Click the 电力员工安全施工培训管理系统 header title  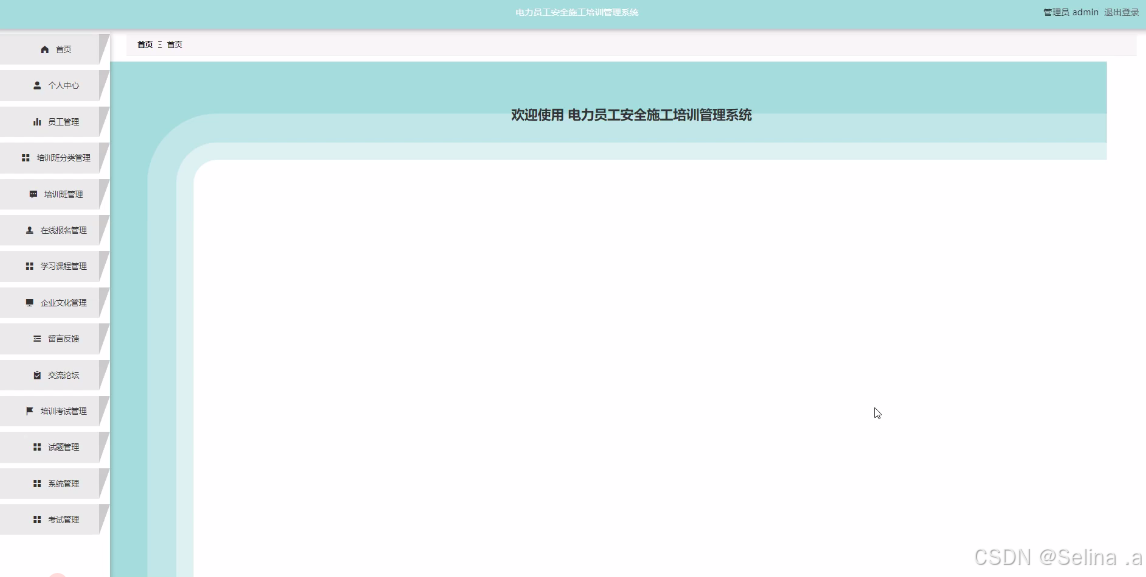click(577, 12)
